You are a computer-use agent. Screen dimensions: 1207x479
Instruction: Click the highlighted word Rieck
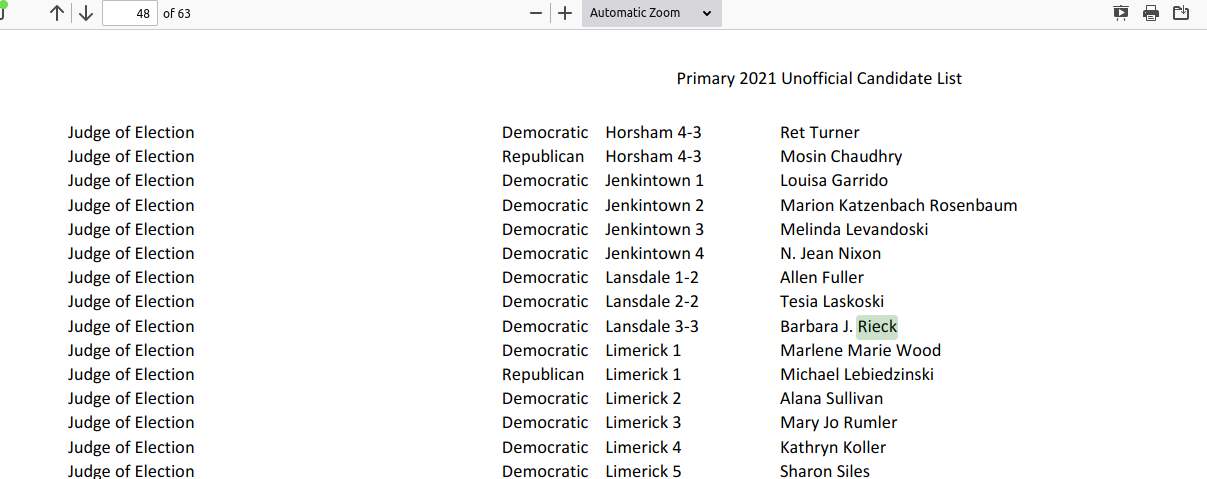pyautogui.click(x=877, y=326)
